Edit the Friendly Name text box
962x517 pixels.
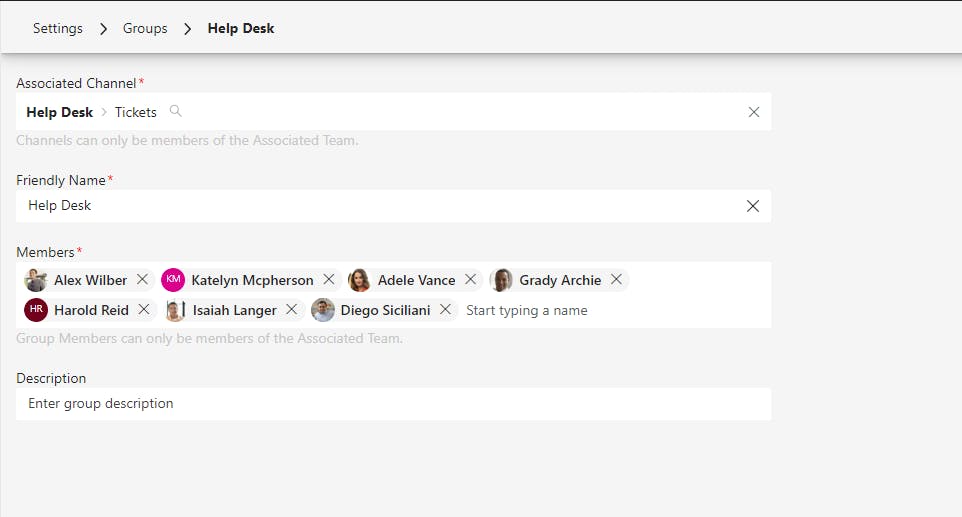pos(380,206)
